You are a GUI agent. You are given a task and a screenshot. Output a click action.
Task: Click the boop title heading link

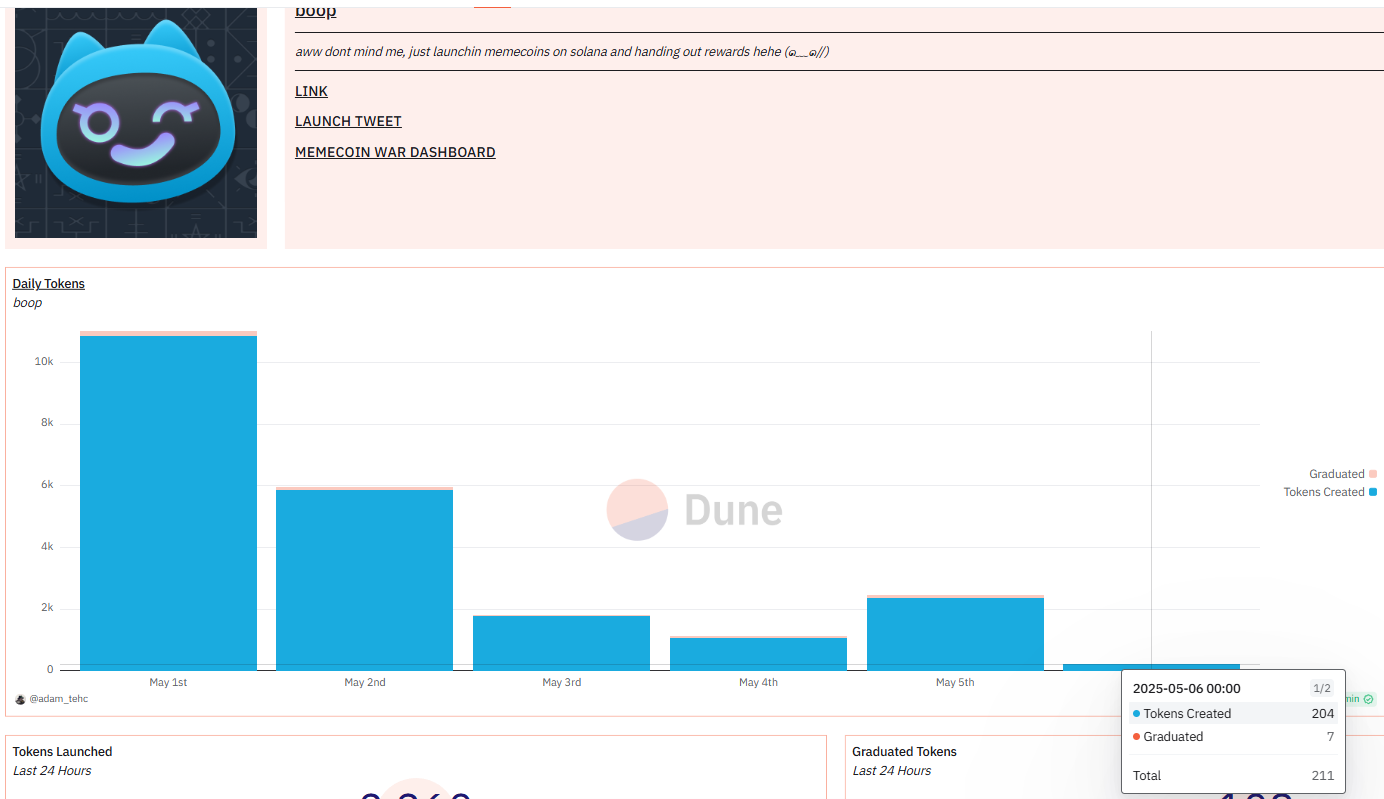pyautogui.click(x=315, y=11)
